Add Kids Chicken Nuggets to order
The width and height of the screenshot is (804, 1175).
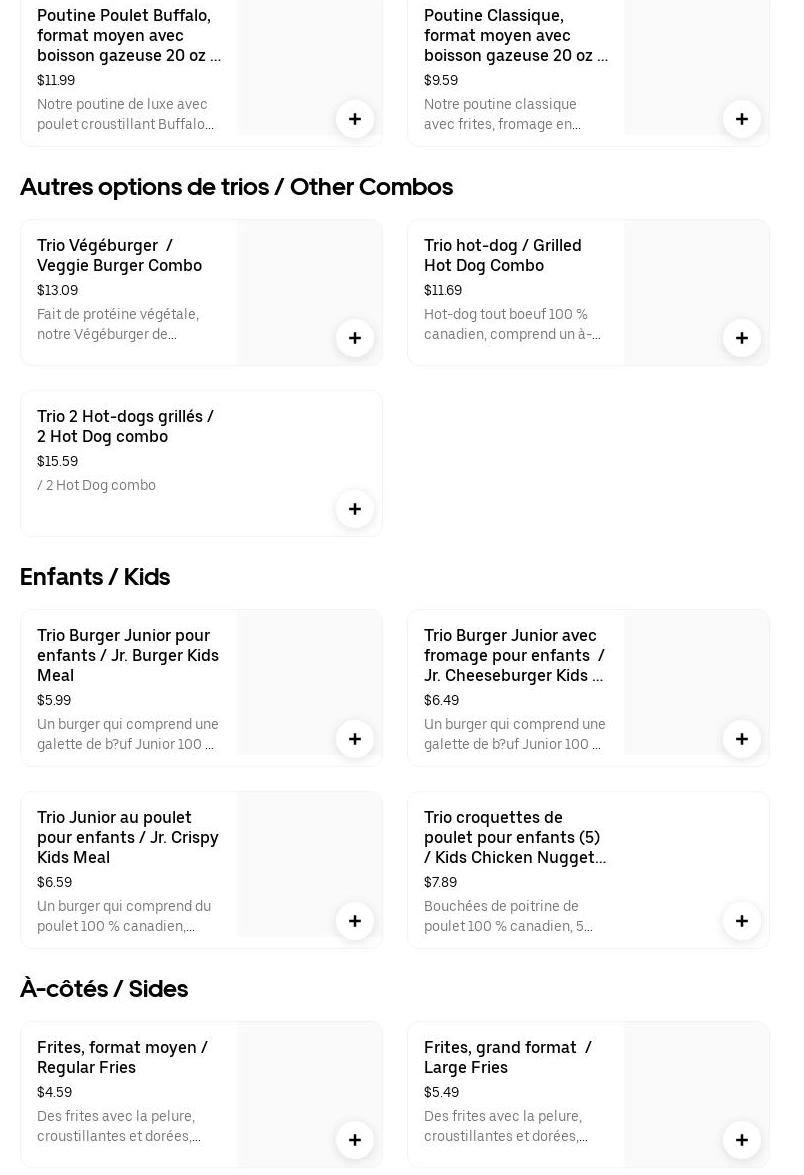[742, 921]
